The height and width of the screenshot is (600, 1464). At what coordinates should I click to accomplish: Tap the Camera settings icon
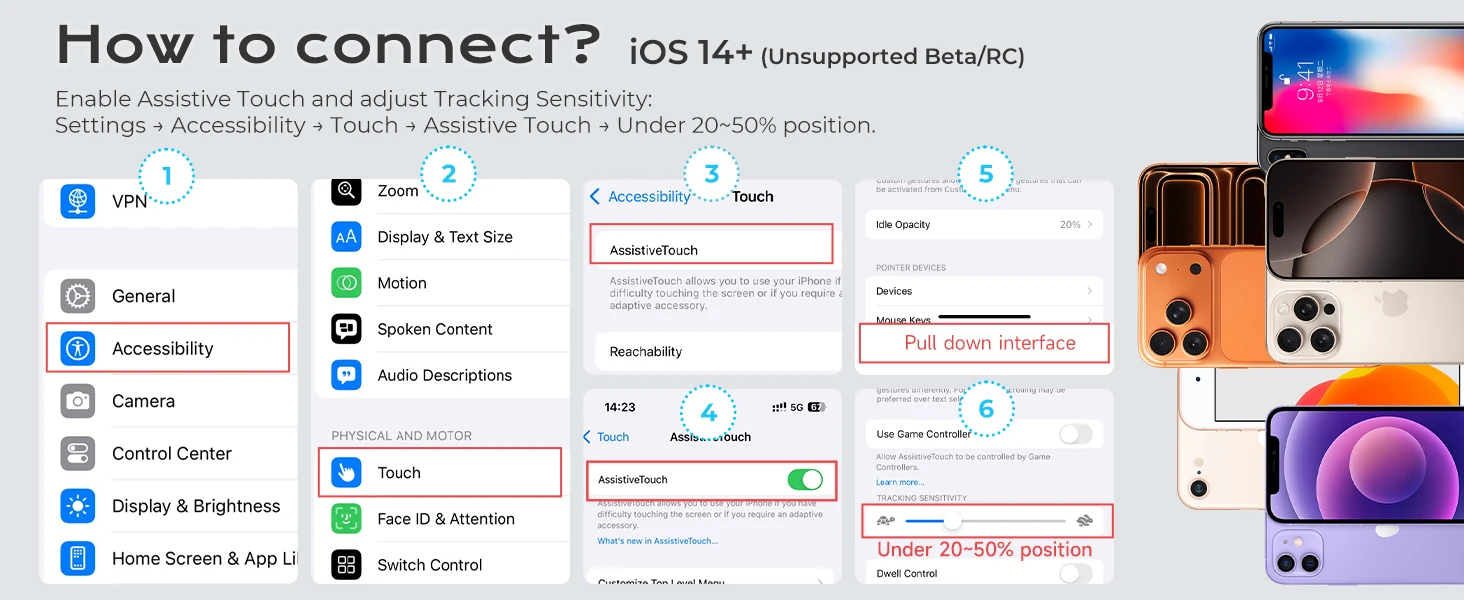[x=78, y=401]
